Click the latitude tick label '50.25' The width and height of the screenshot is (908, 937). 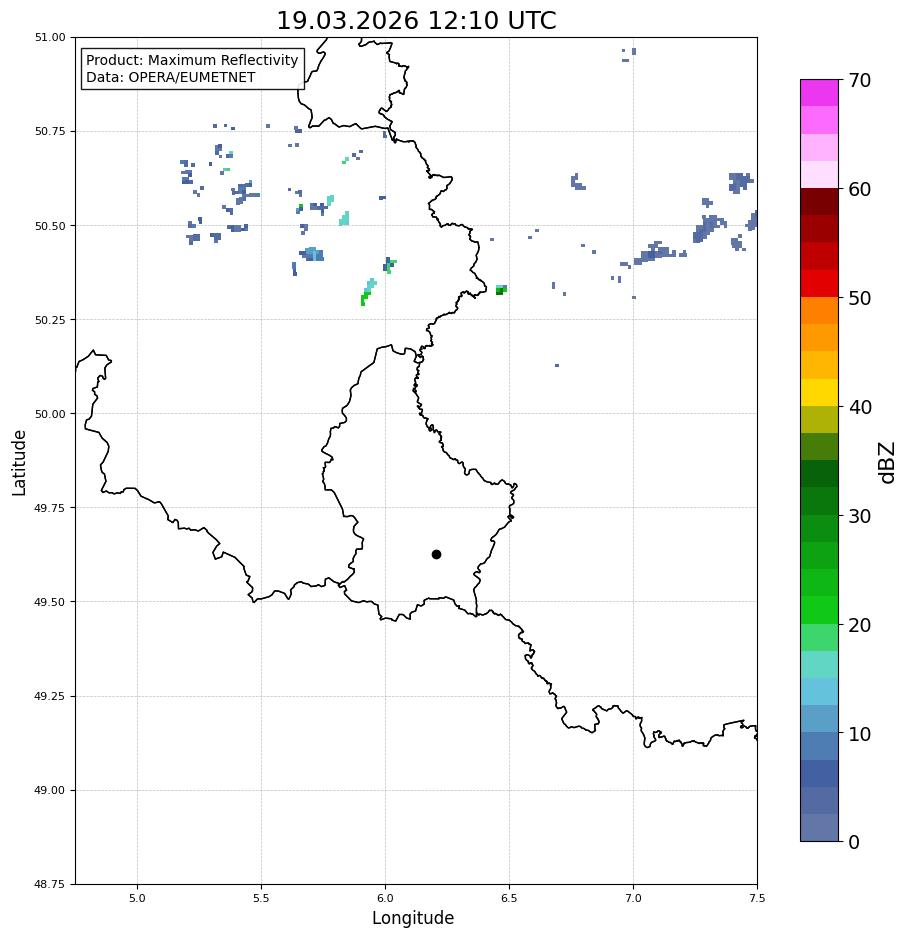[x=50, y=320]
